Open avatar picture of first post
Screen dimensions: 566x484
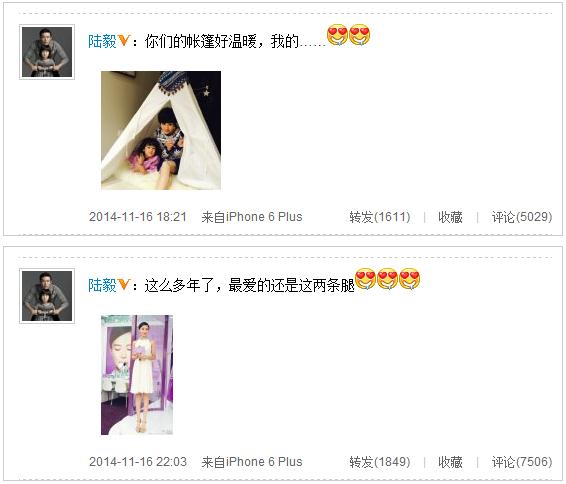point(47,52)
